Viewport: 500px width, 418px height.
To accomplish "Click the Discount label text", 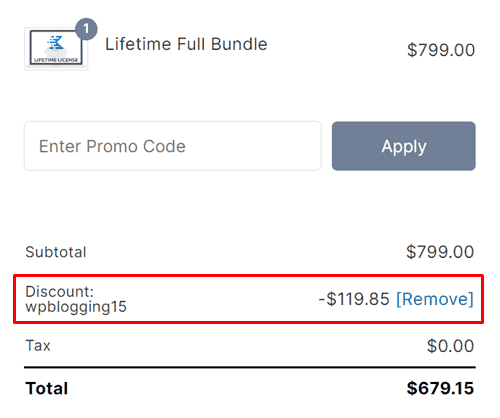I will (x=60, y=292).
